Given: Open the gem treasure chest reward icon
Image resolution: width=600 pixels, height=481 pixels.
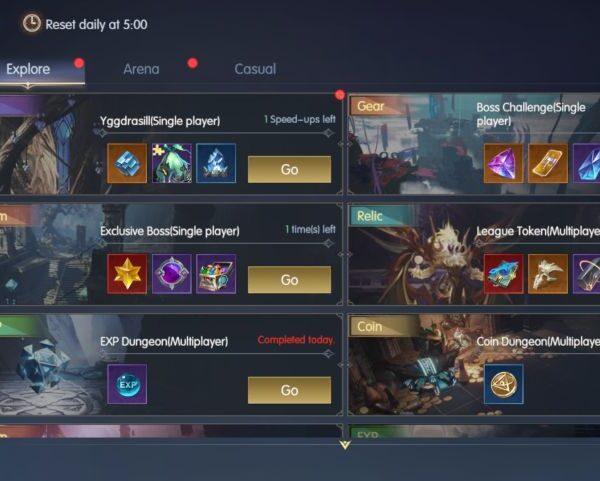Looking at the screenshot, I should 216,274.
